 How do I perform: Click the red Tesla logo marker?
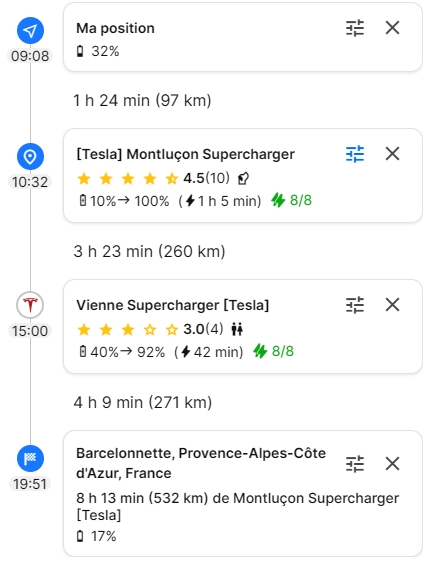coord(30,305)
